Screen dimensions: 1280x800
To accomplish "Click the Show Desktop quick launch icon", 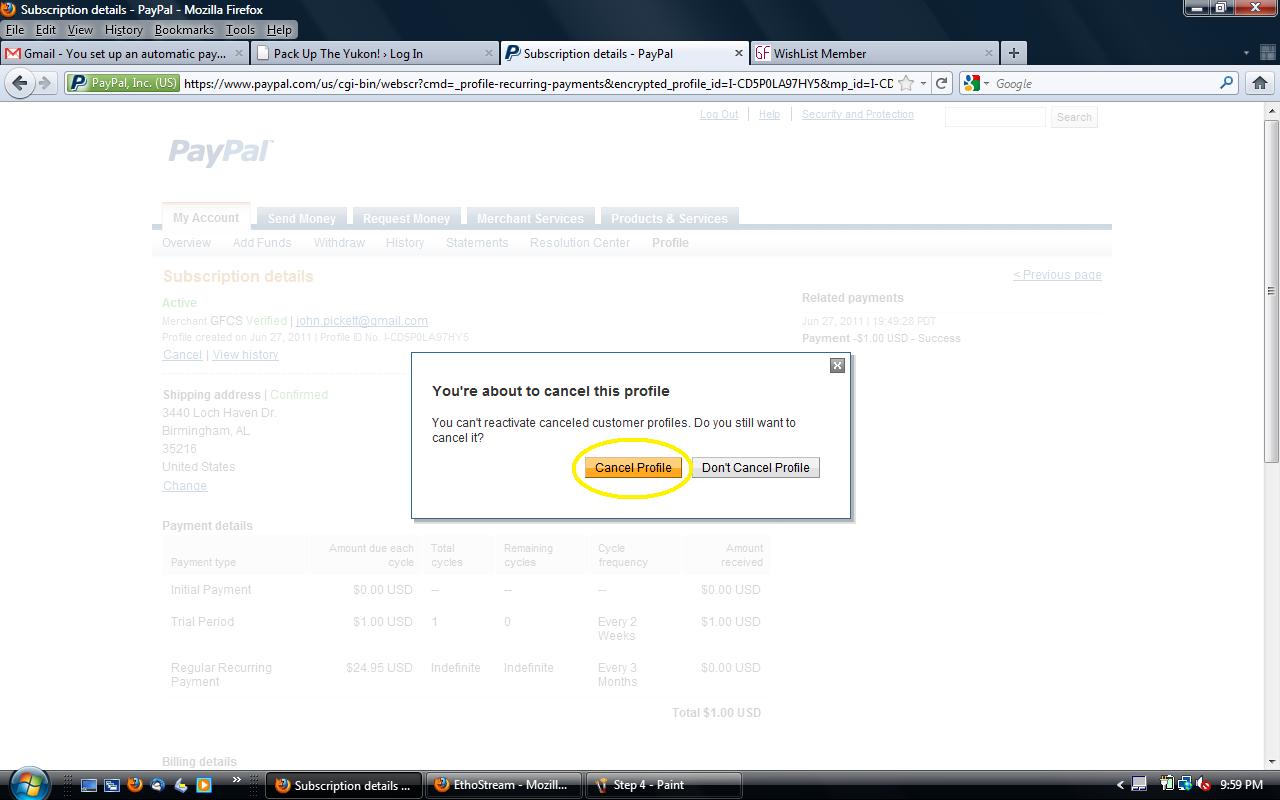I will (x=89, y=785).
